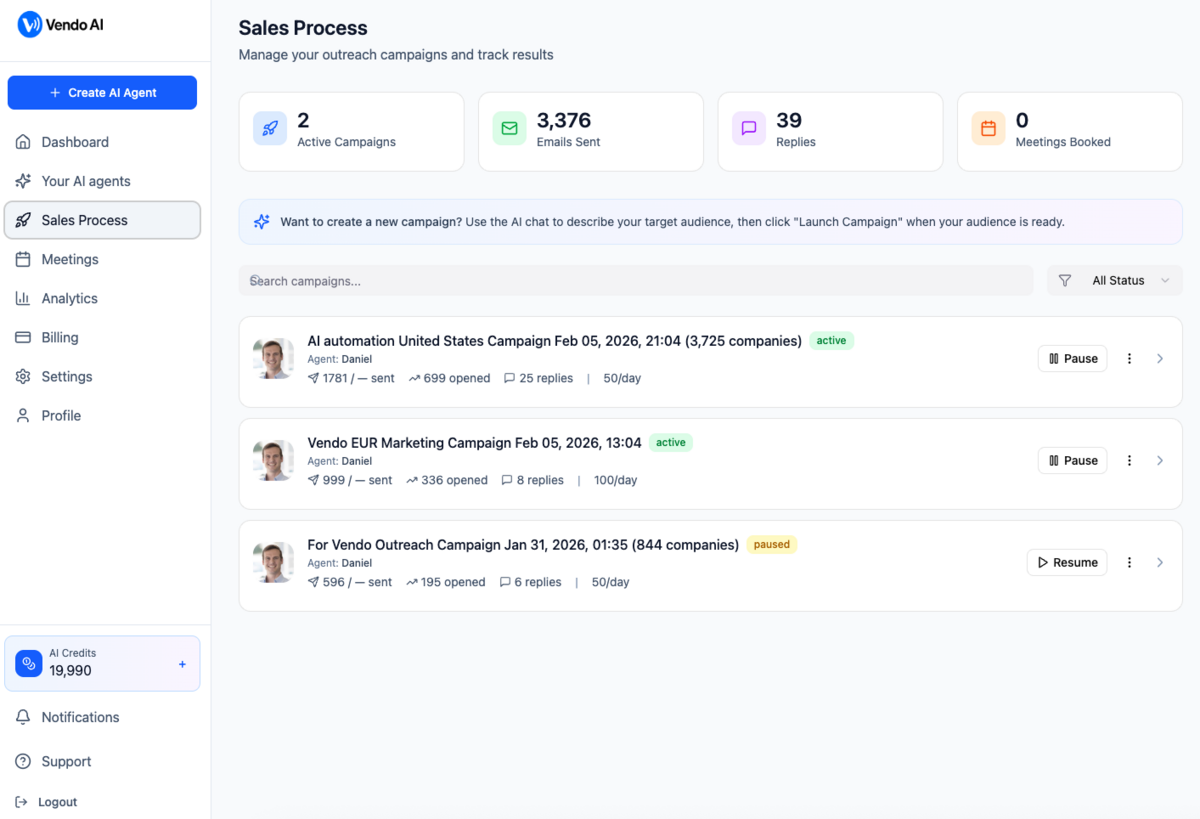
Task: Click Logout at the bottom
Action: (x=56, y=801)
